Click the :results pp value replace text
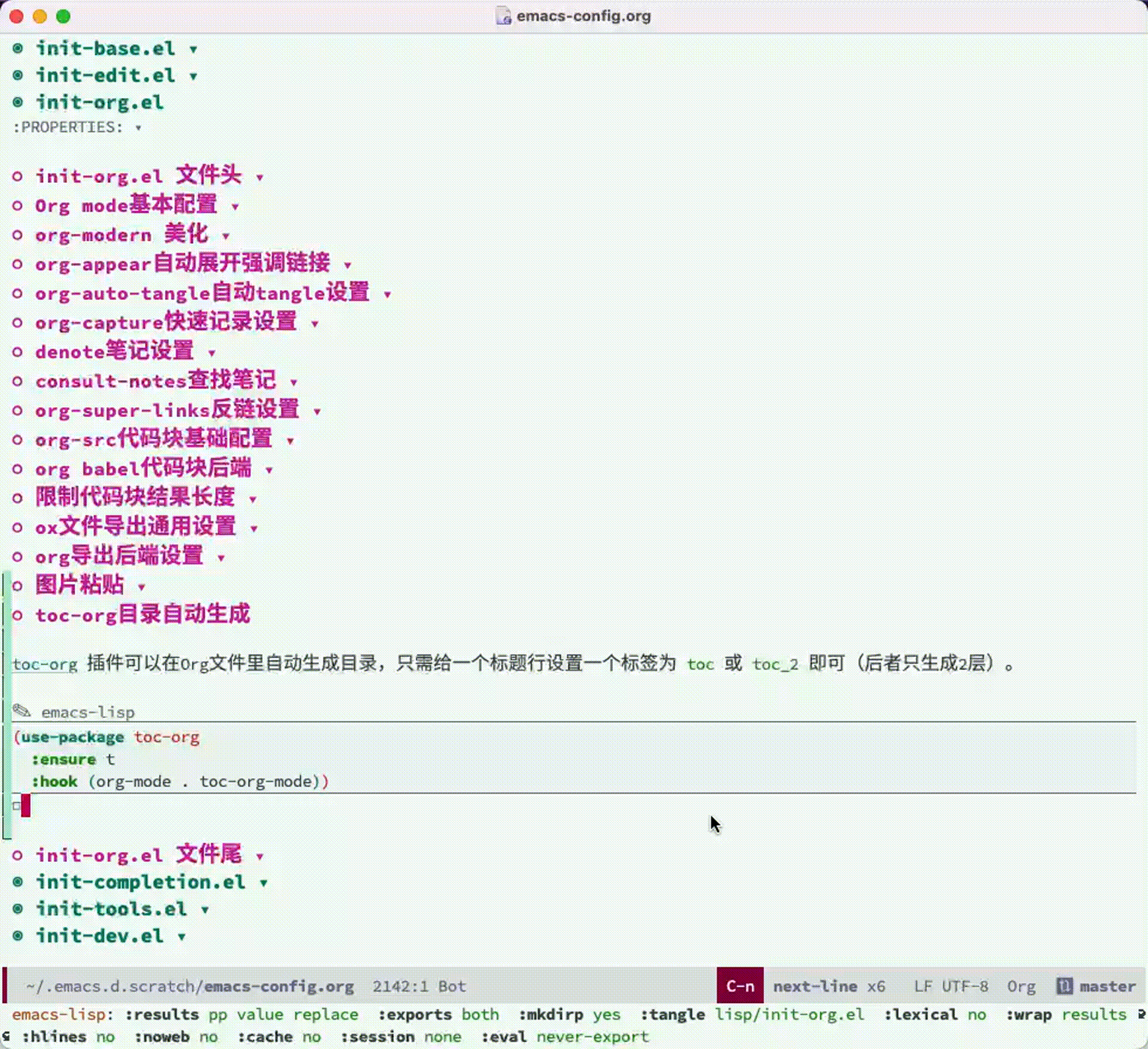 click(242, 1014)
